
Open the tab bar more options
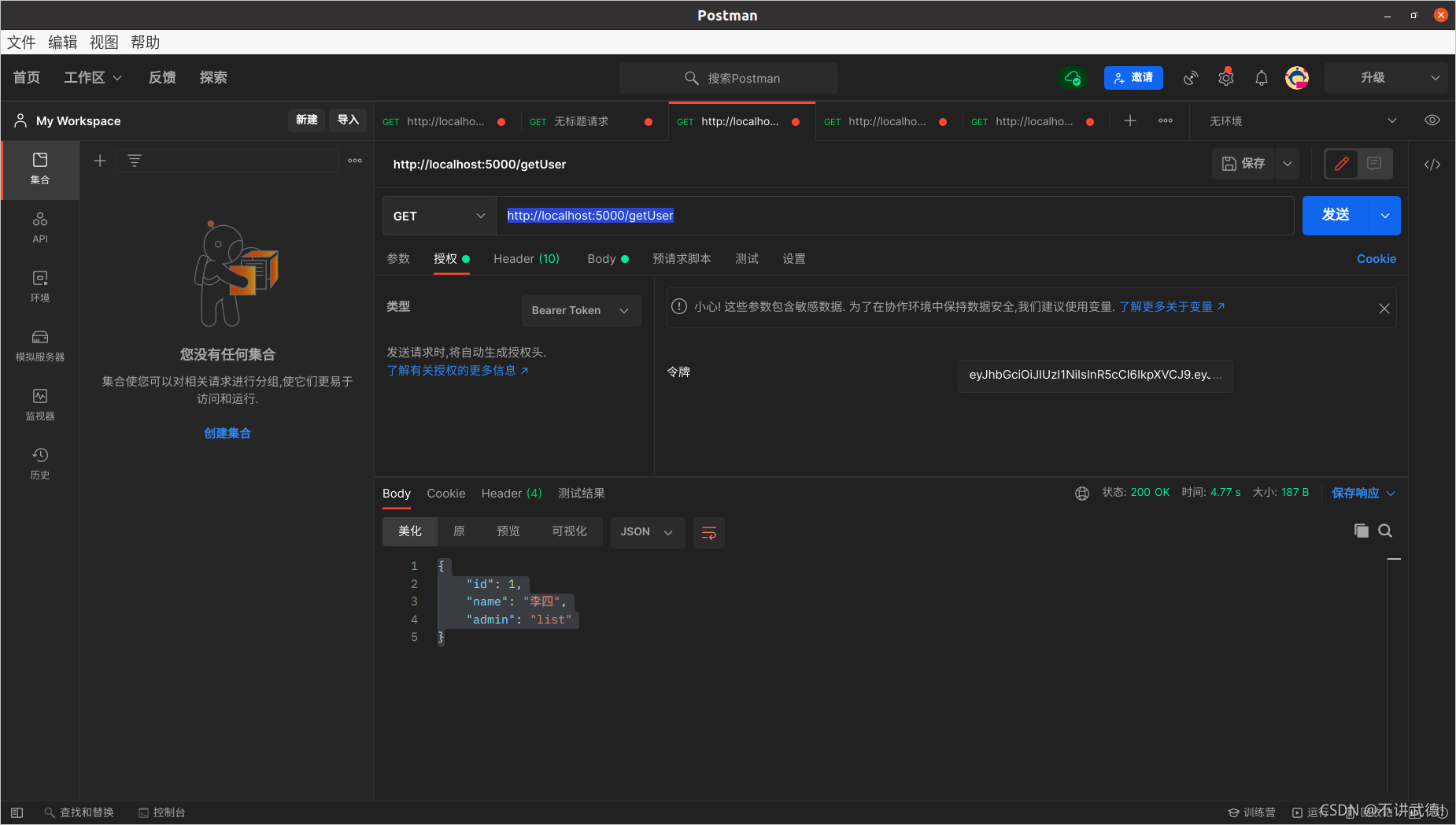[1166, 120]
